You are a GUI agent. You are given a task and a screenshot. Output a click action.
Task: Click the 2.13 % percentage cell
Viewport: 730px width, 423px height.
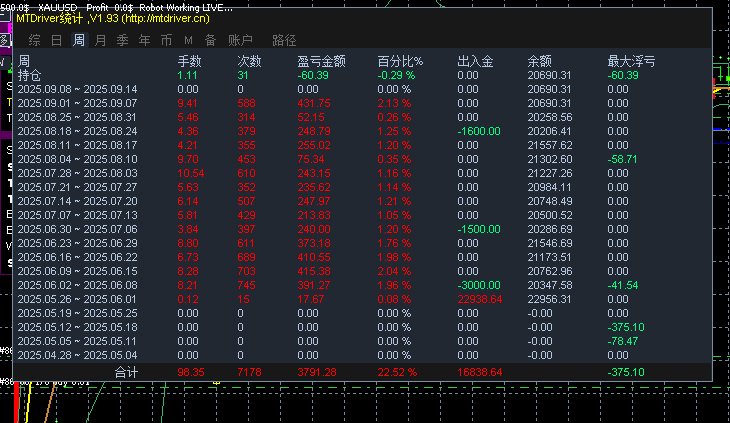click(x=394, y=103)
